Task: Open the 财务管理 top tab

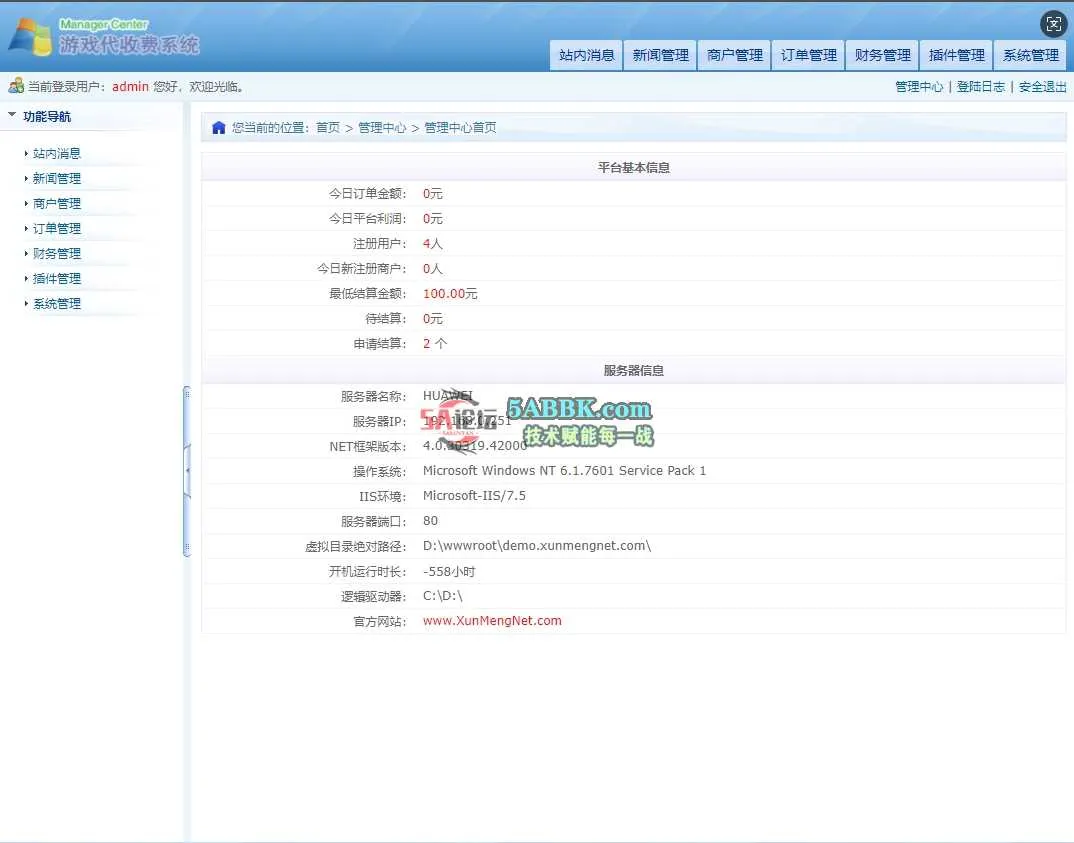Action: click(x=882, y=55)
